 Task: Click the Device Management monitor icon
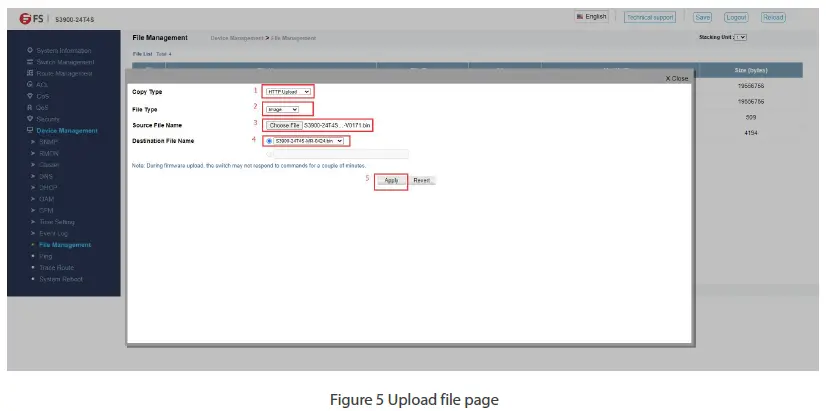30,130
